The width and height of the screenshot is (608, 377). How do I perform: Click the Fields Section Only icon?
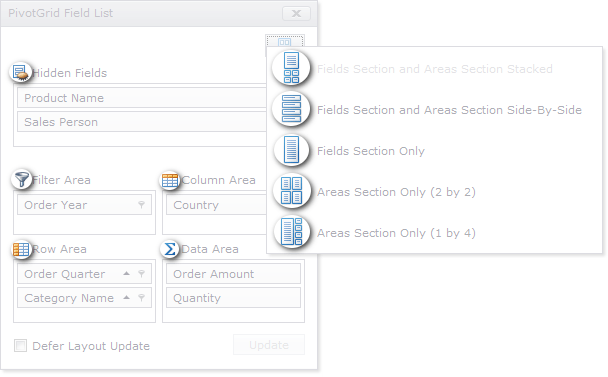pos(291,150)
